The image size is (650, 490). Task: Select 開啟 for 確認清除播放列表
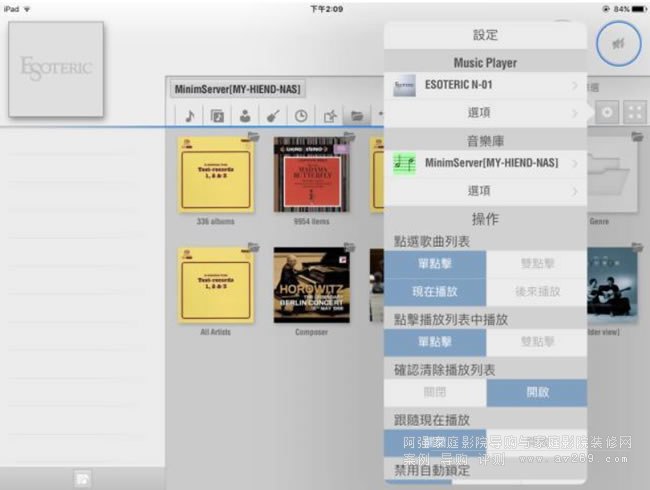pos(536,393)
